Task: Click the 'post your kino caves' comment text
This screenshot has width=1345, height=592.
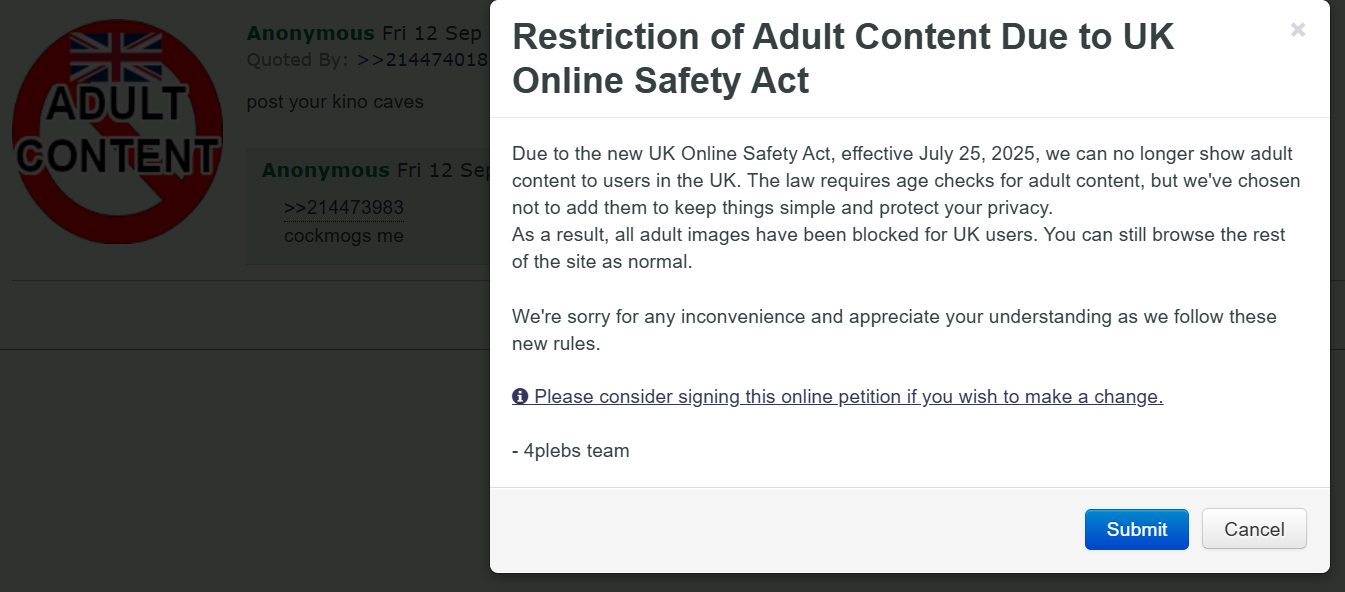Action: coord(335,102)
